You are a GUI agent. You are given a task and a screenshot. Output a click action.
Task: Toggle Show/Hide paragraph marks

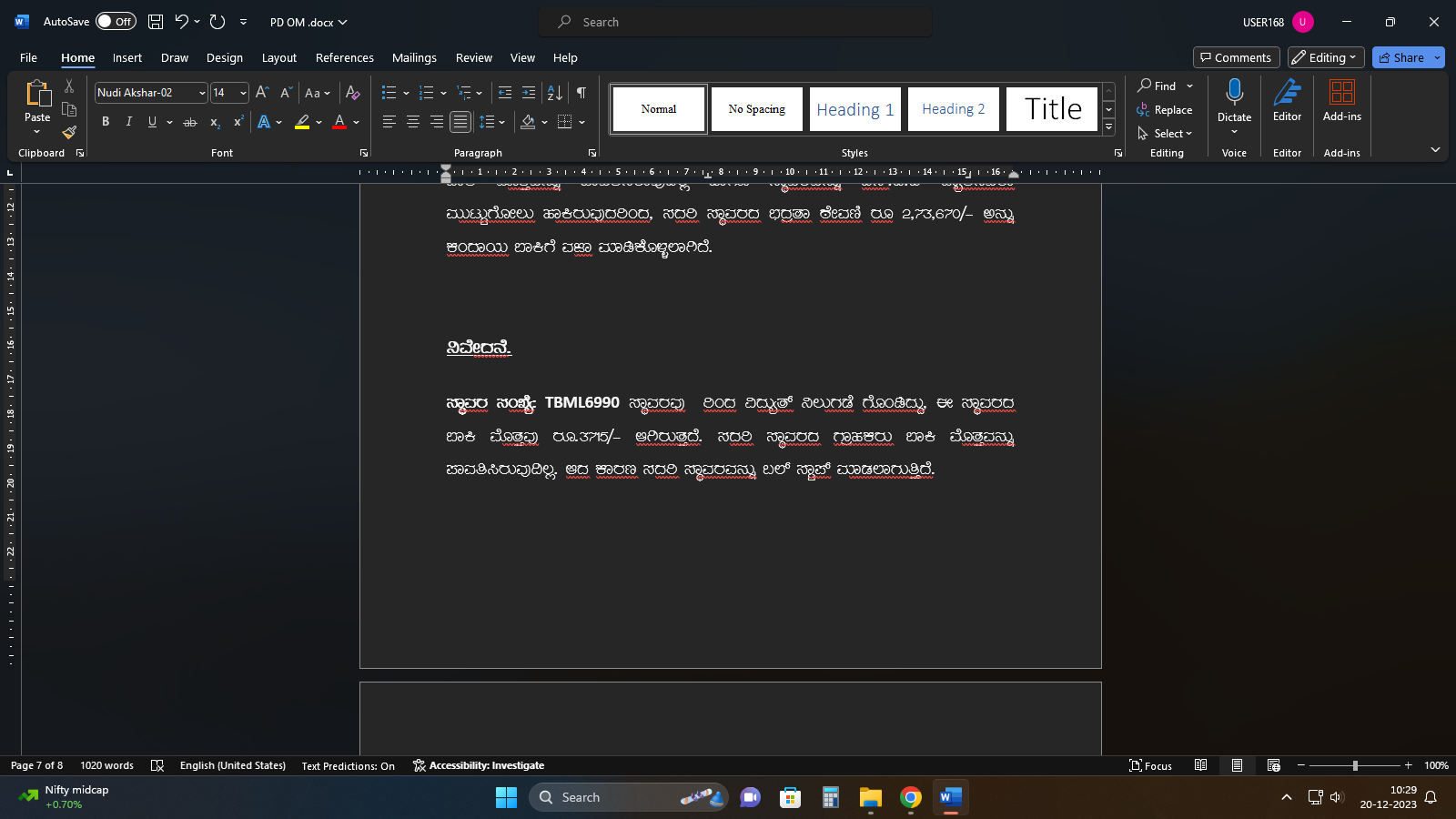coord(581,93)
